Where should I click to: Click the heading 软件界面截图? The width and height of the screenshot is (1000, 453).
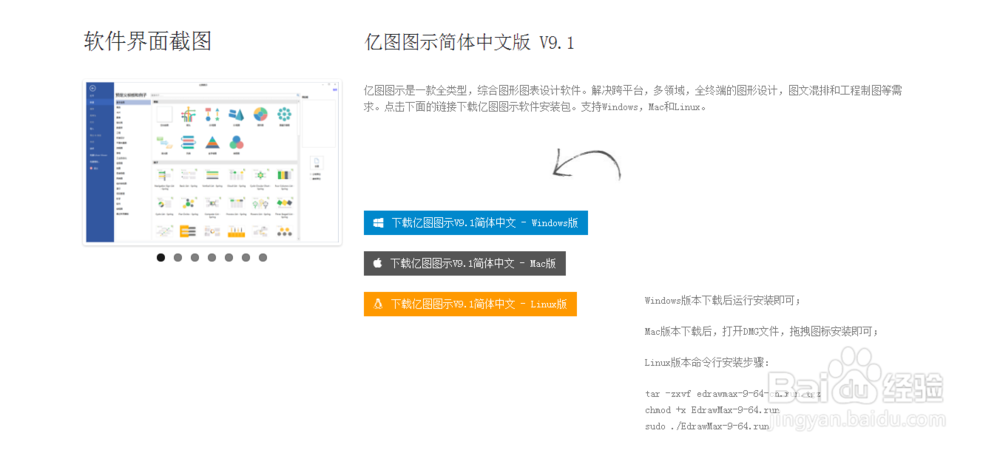[147, 41]
